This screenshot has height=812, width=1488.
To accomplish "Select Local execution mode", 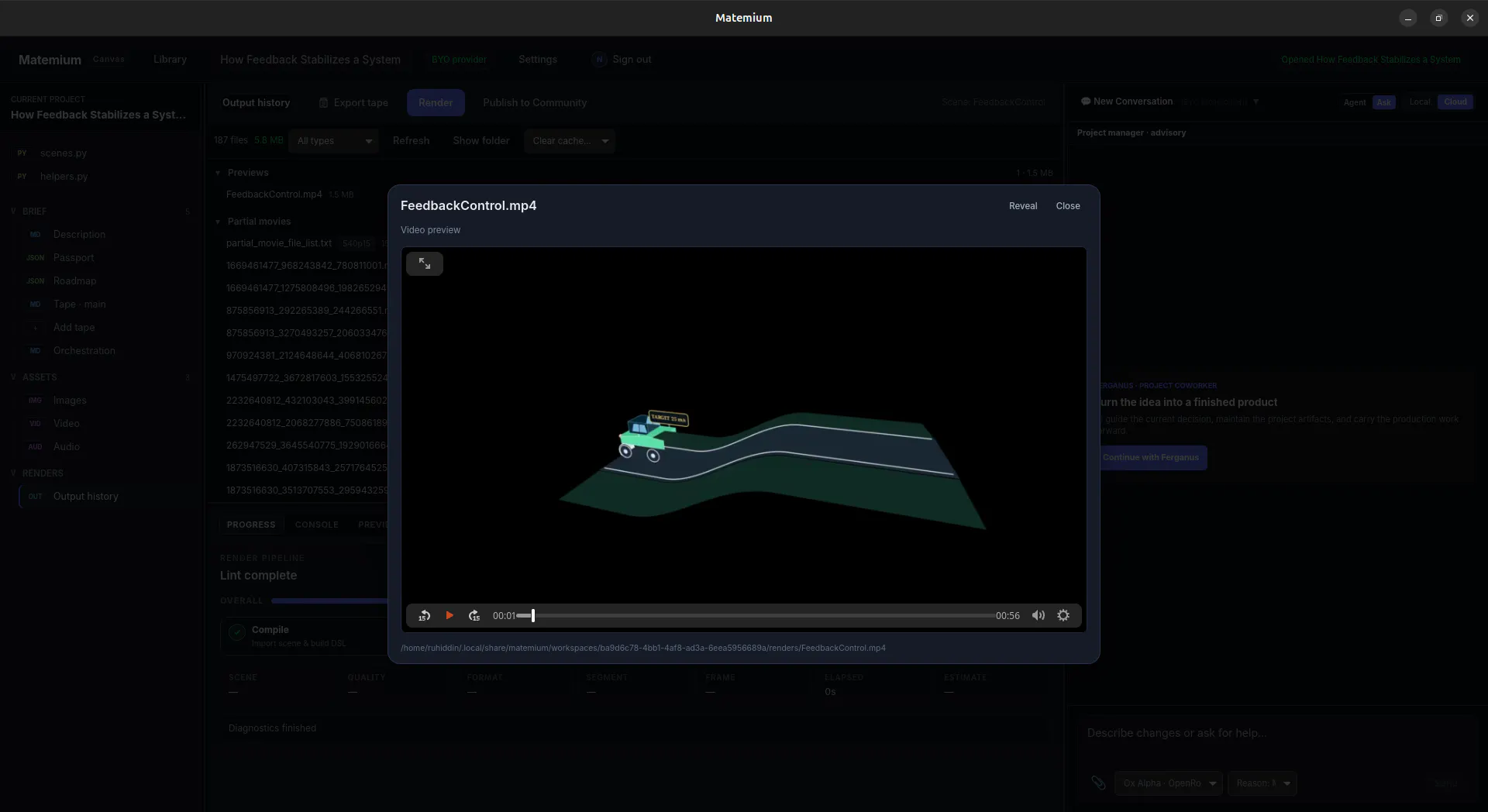I will coord(1420,101).
